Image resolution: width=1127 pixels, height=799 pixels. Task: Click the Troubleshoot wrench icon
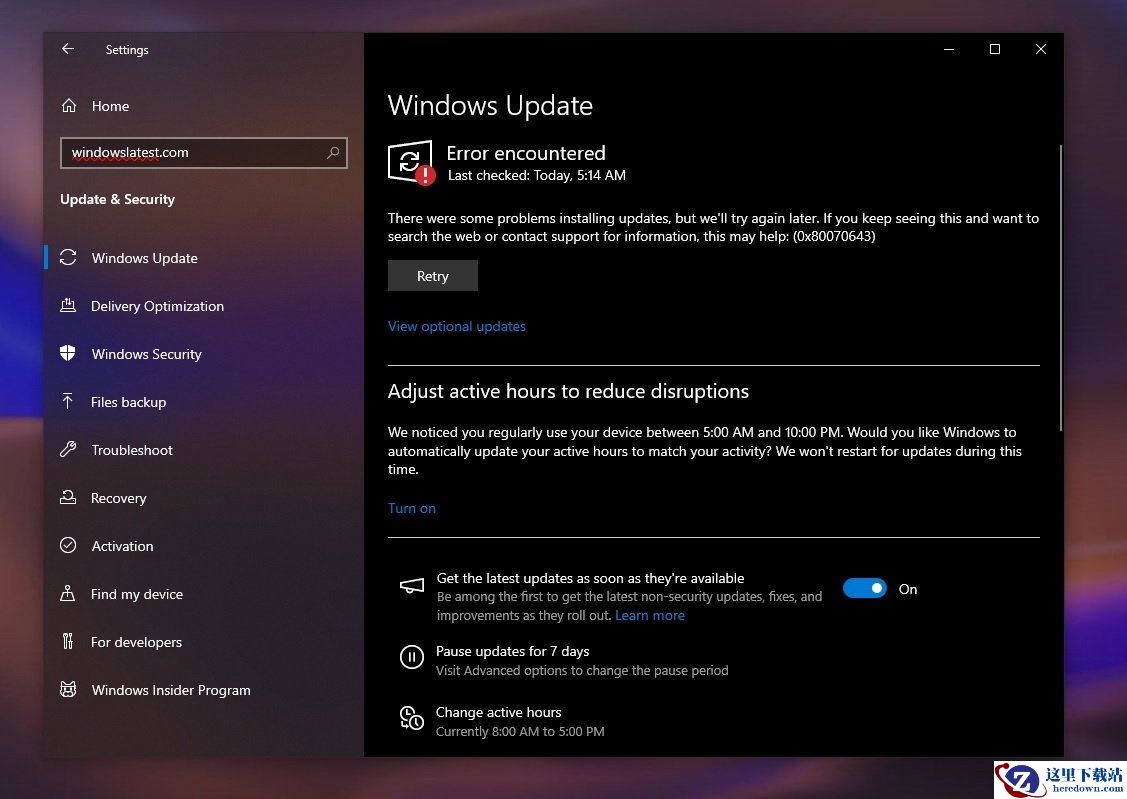pyautogui.click(x=68, y=449)
